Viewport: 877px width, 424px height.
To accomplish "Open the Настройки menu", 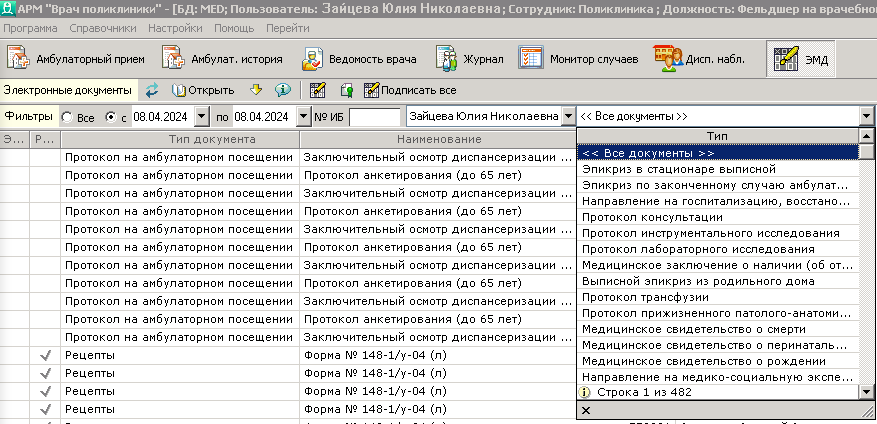I will point(175,28).
